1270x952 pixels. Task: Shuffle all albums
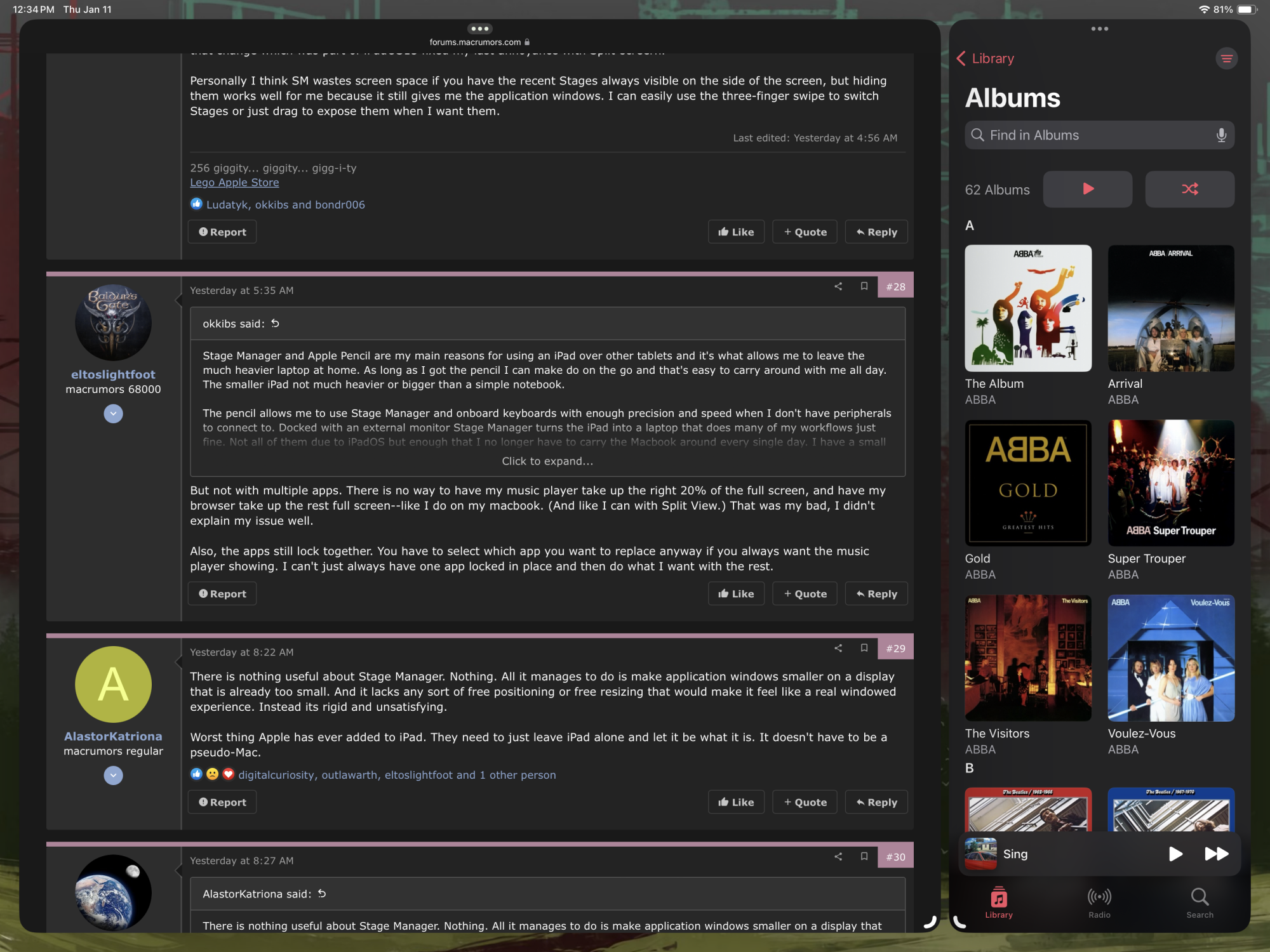[x=1189, y=189]
